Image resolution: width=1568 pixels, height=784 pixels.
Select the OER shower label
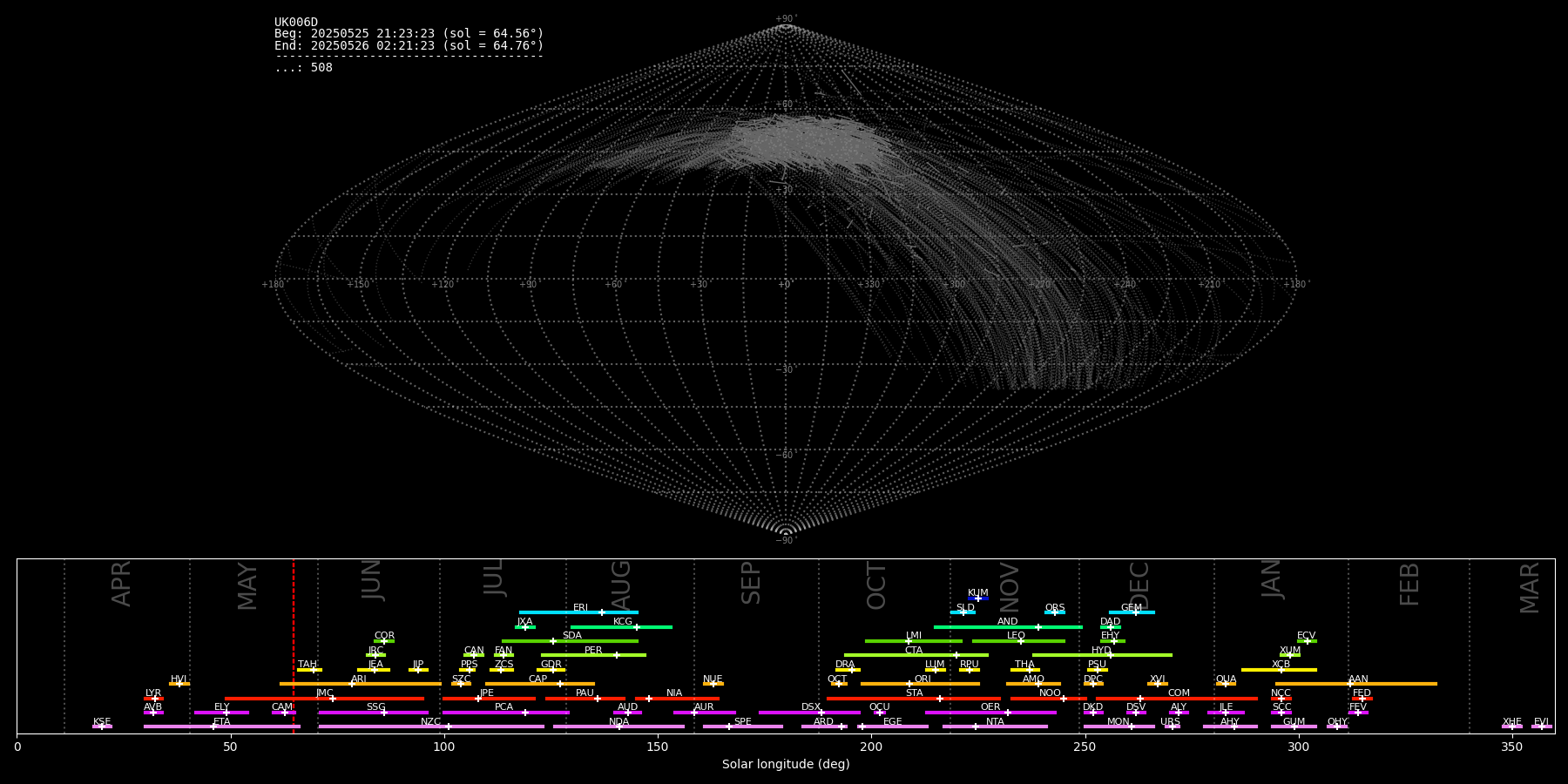(990, 707)
